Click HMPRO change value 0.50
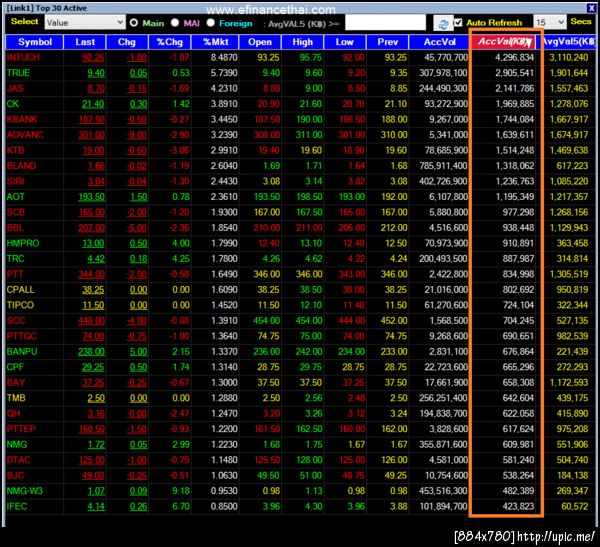 [x=138, y=243]
